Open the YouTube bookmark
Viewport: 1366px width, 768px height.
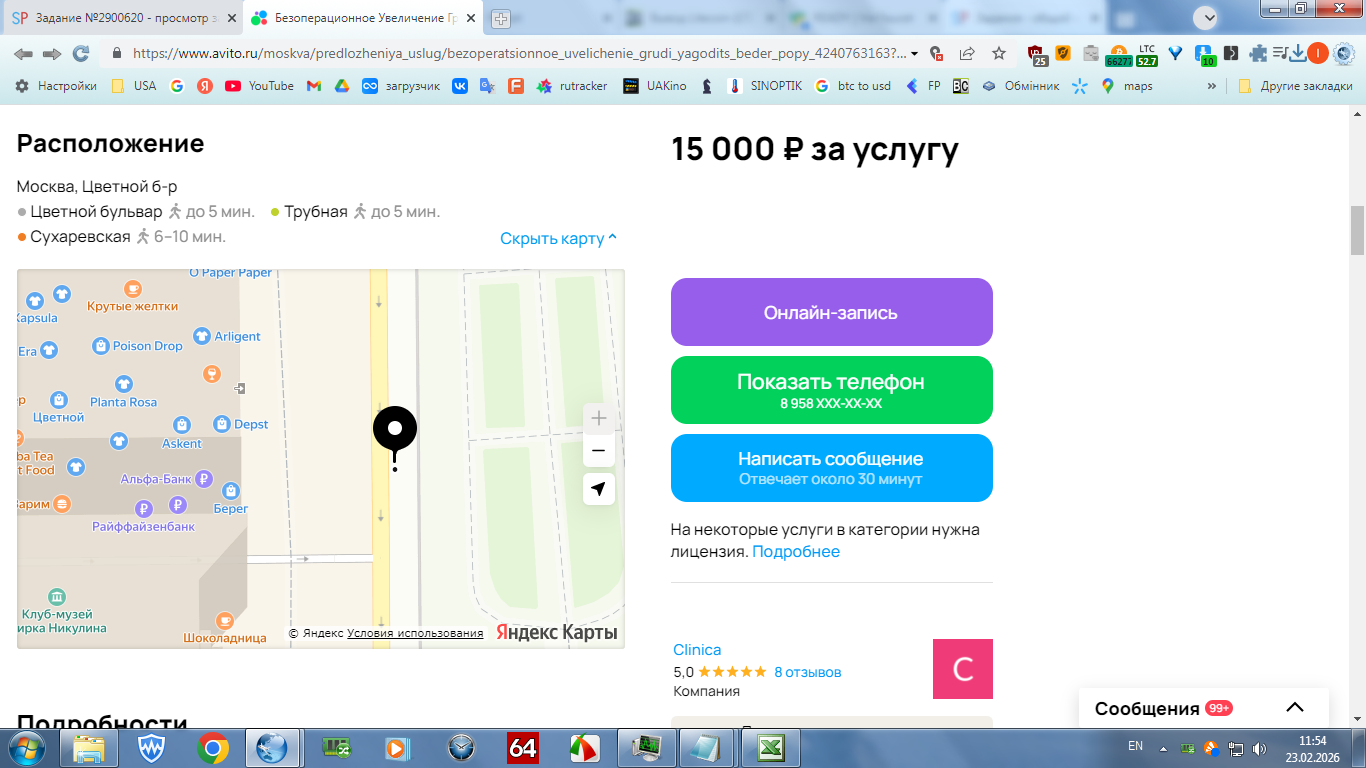[x=259, y=86]
